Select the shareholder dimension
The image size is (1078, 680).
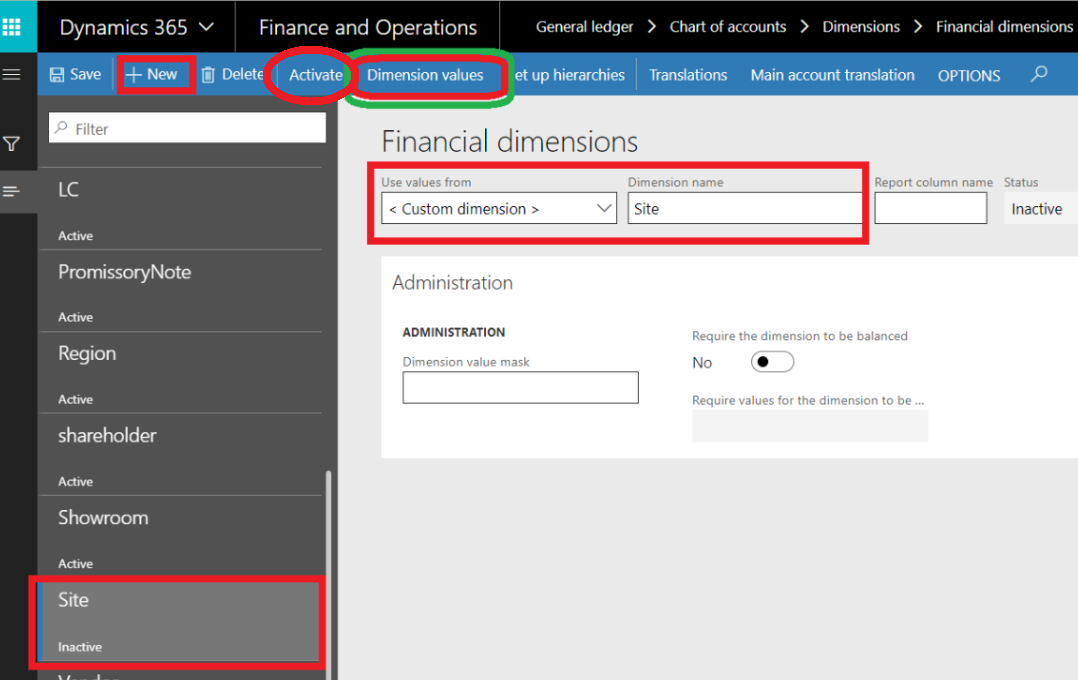click(x=180, y=454)
